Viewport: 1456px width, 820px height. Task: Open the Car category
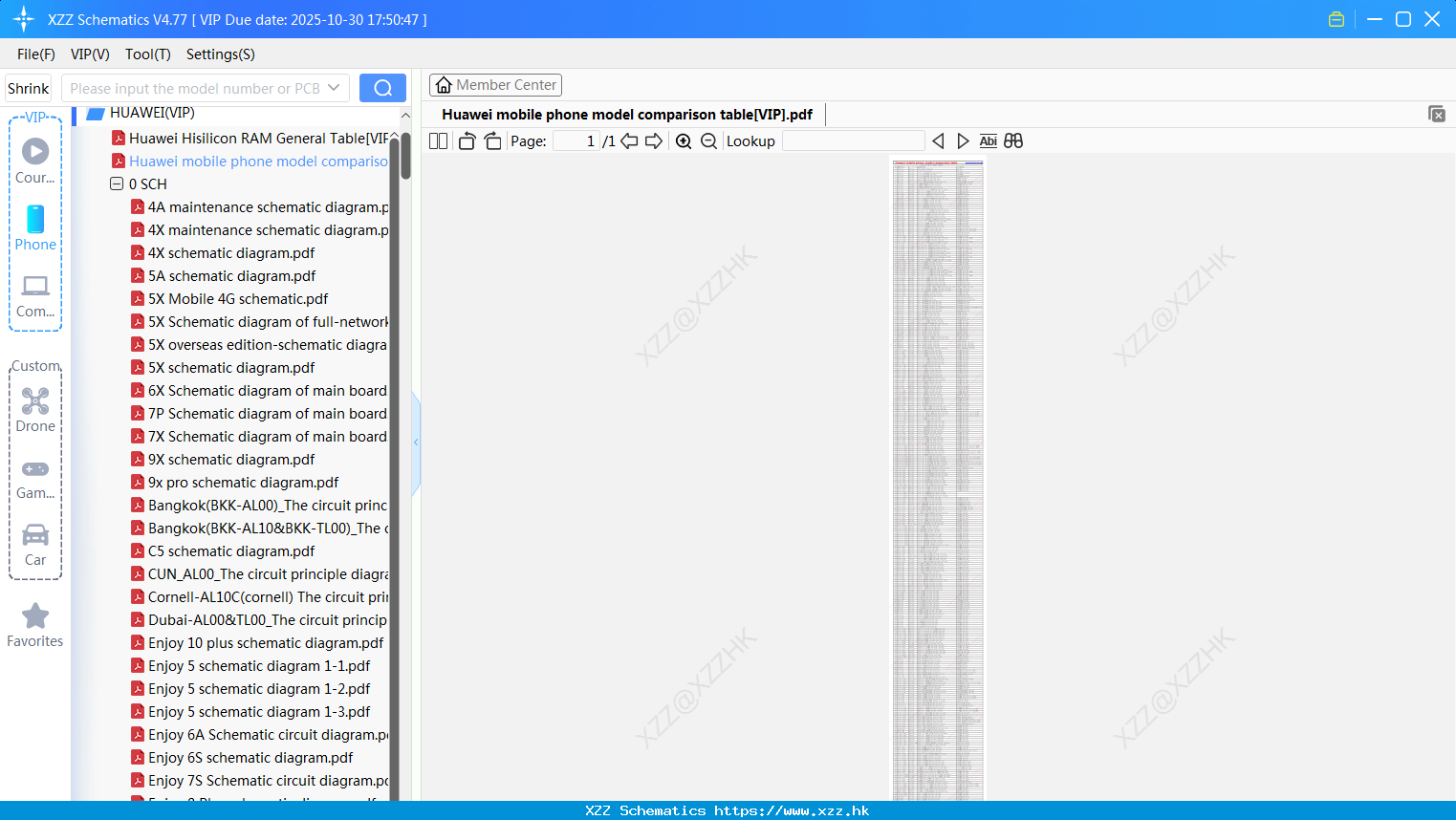click(35, 545)
